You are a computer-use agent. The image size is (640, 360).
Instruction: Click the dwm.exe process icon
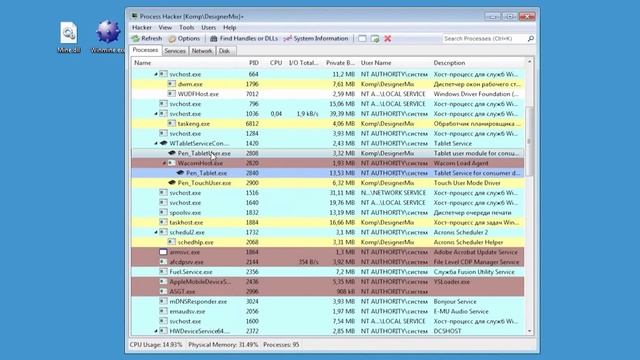click(x=172, y=84)
